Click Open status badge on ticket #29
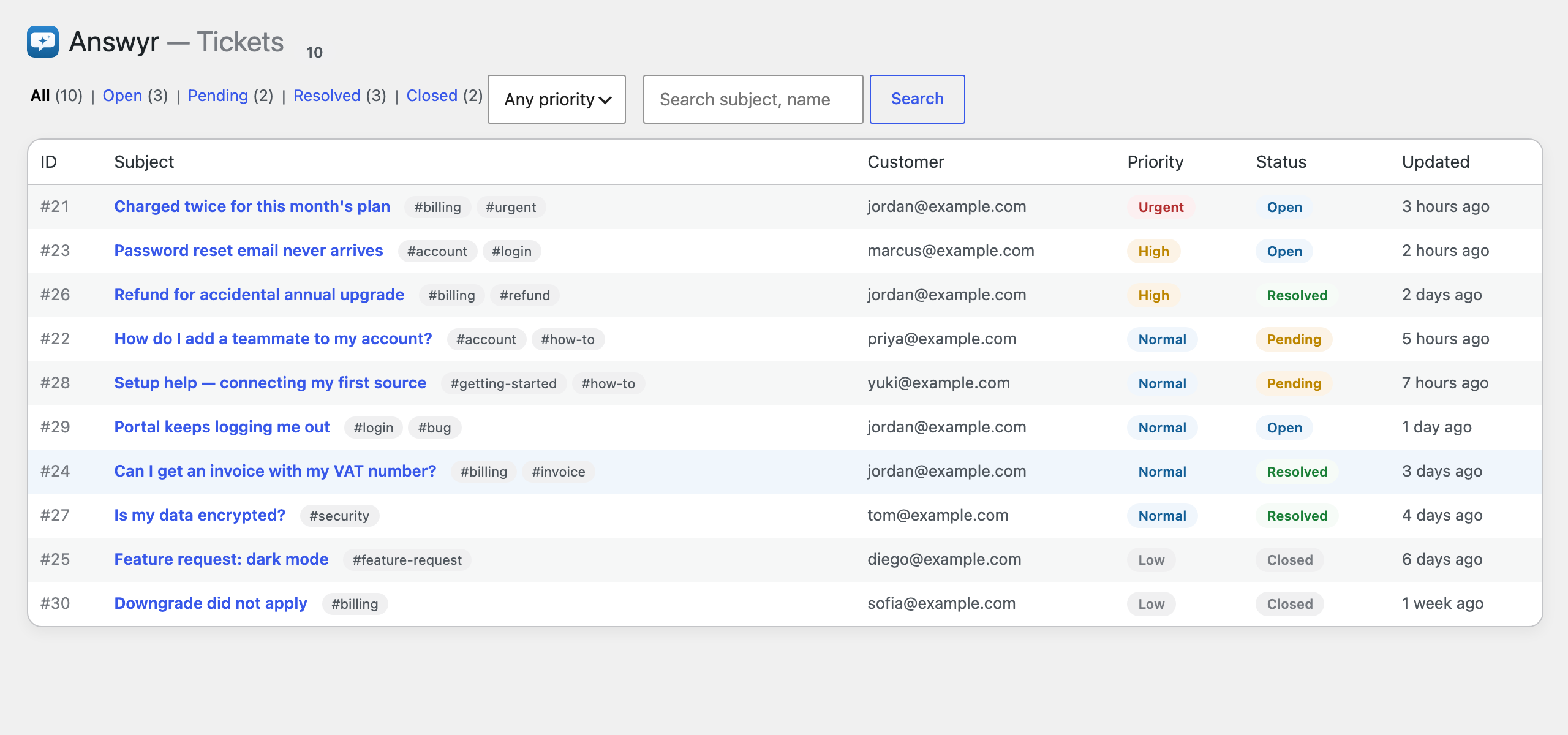Viewport: 1568px width, 735px height. [x=1284, y=428]
